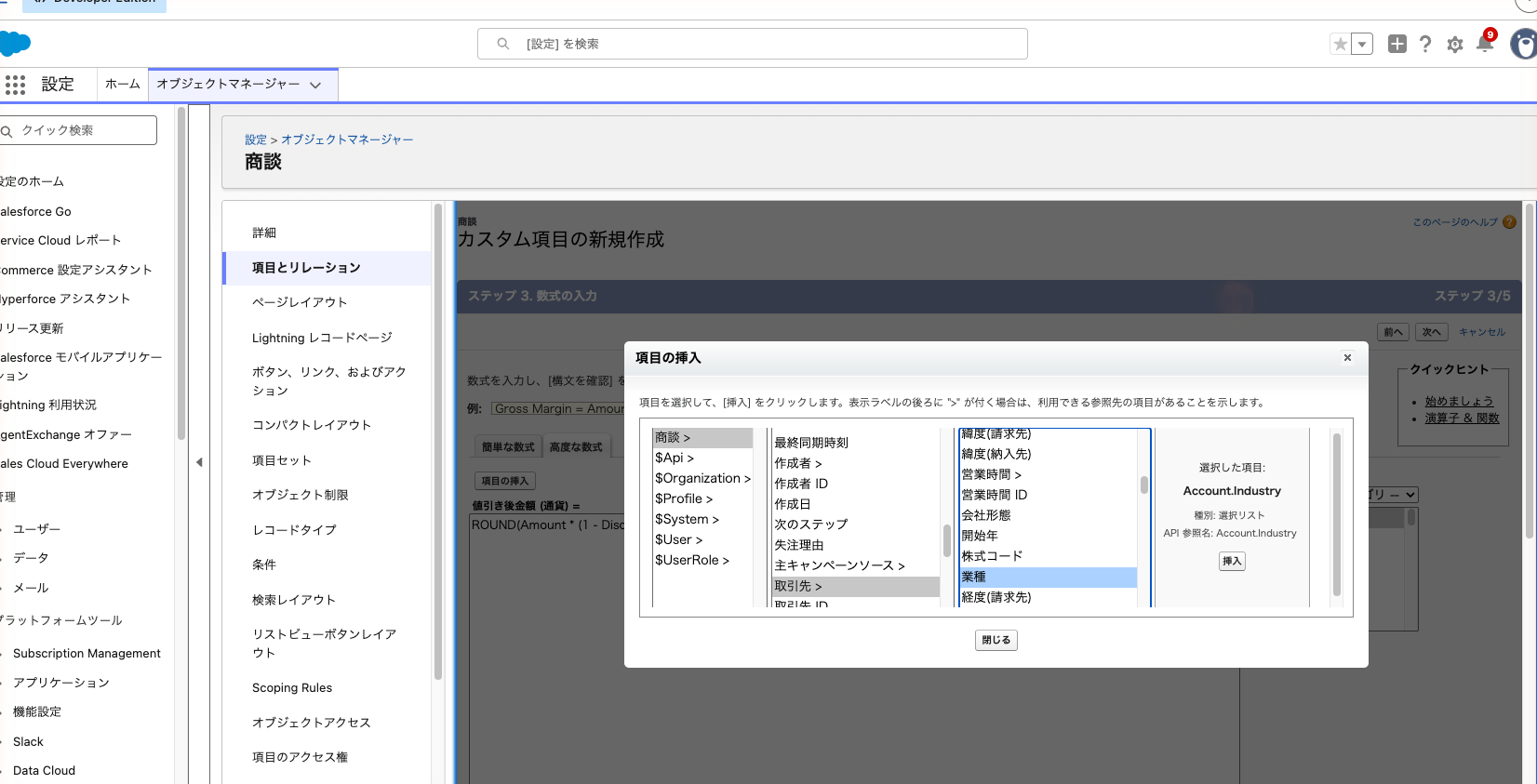
Task: Select $Organization > in the first list
Action: 702,478
